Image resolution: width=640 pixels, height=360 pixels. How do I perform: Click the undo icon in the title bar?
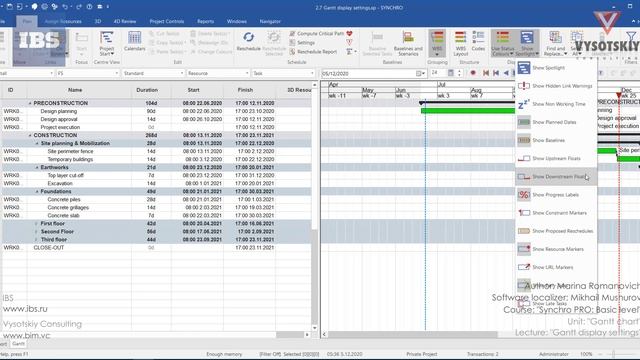coord(65,7)
